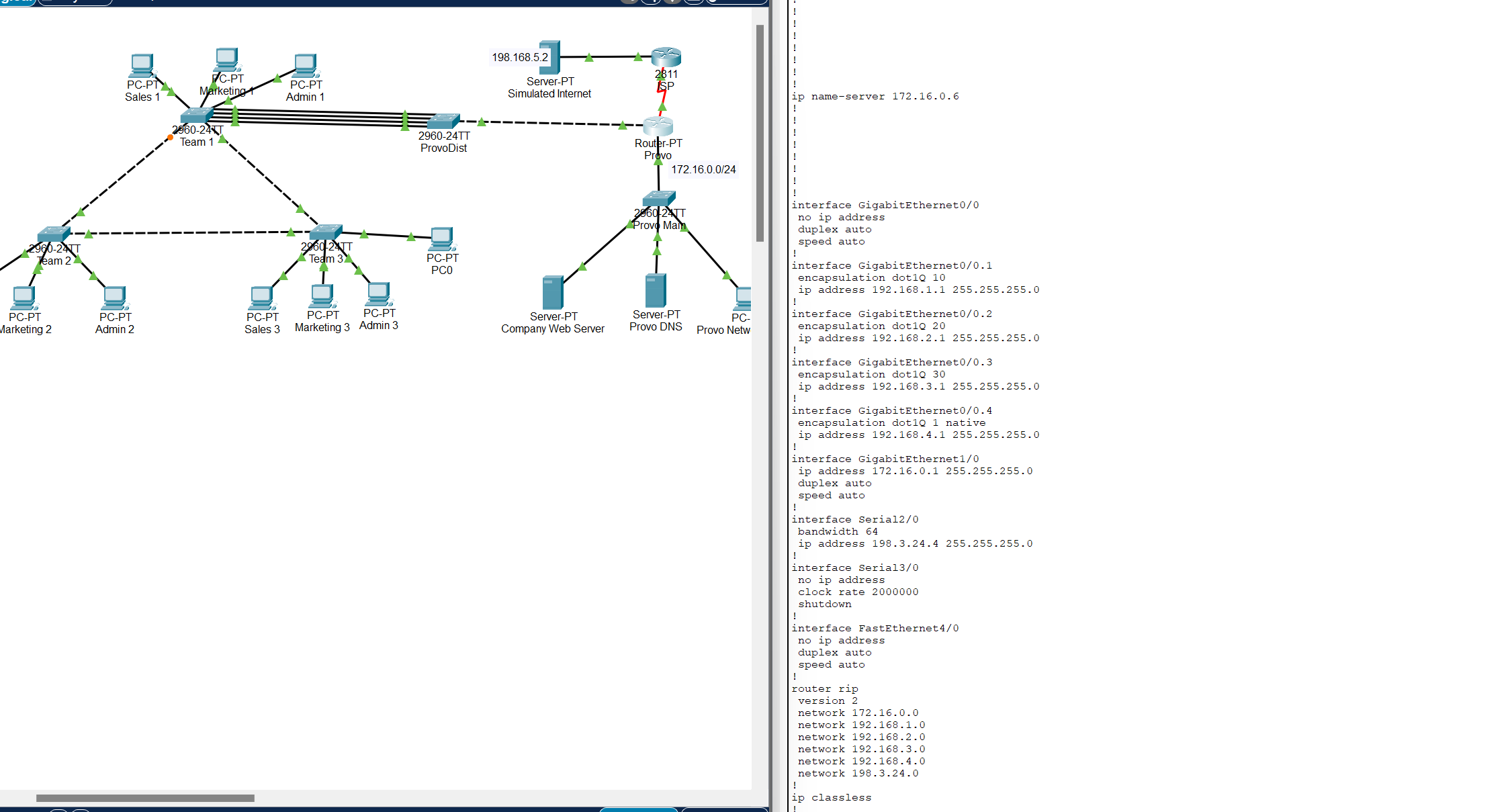Click the 'bandwidth 64' line
1508x812 pixels.
(838, 531)
